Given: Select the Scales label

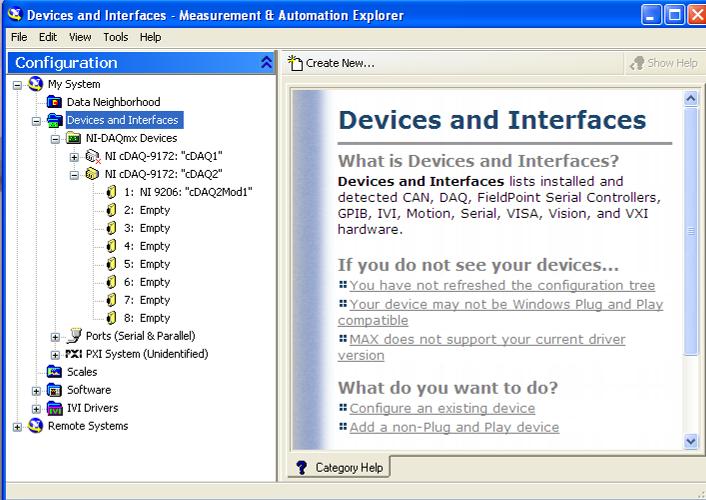Looking at the screenshot, I should coord(82,372).
